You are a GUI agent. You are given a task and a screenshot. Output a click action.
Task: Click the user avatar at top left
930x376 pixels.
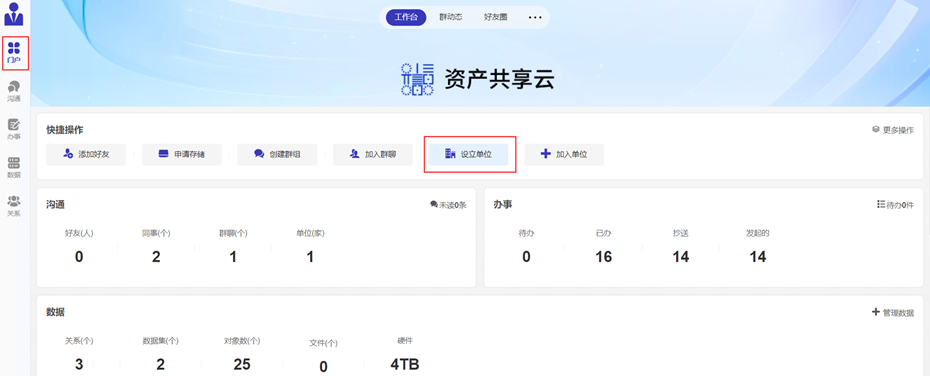[14, 14]
